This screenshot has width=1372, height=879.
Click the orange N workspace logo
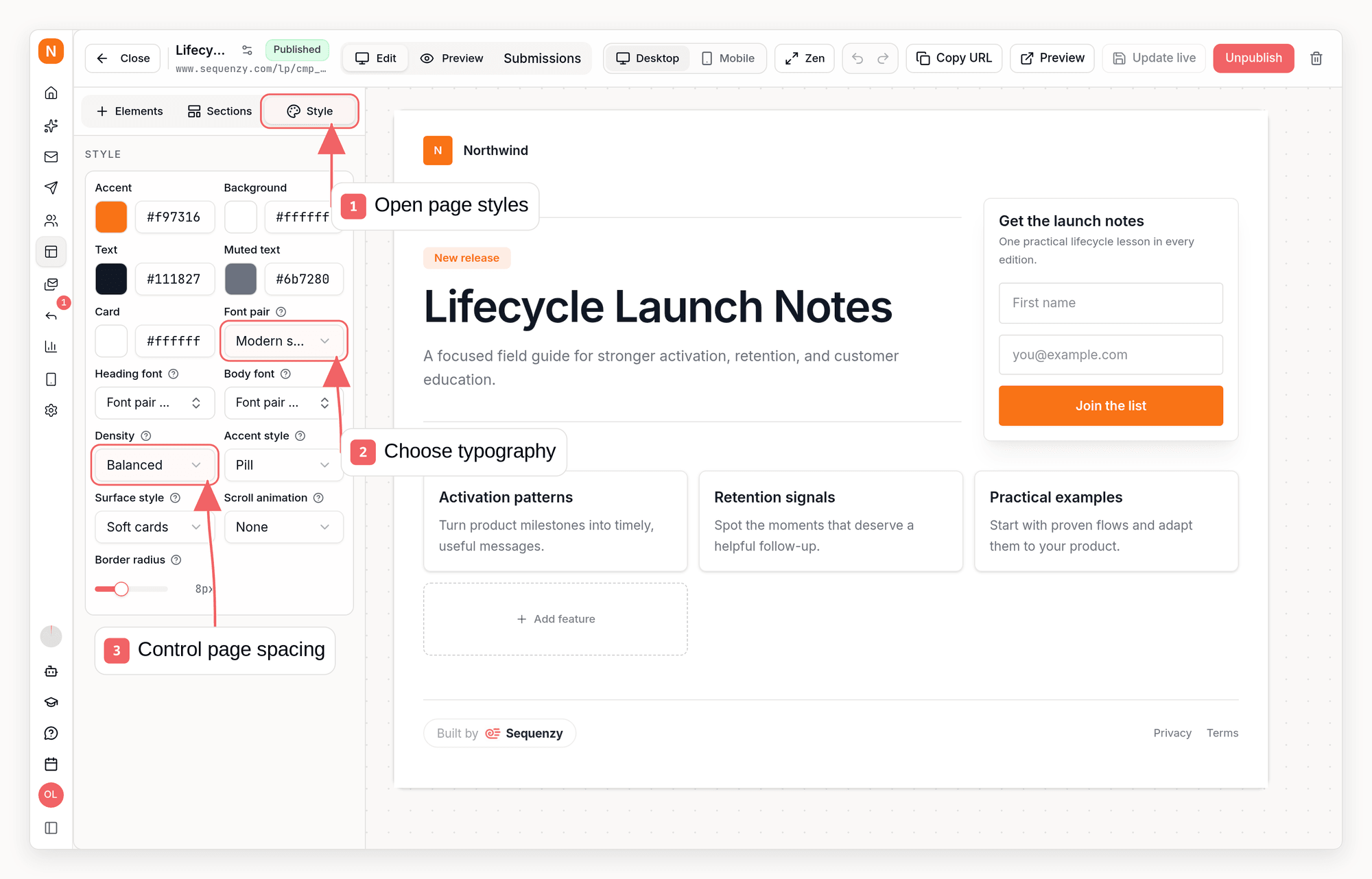pyautogui.click(x=51, y=51)
